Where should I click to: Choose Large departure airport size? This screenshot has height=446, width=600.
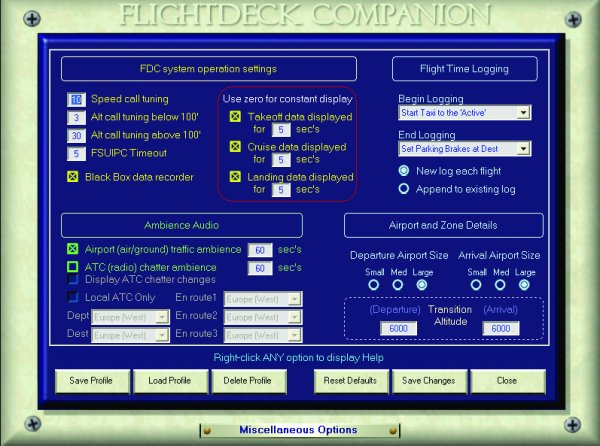(x=422, y=285)
